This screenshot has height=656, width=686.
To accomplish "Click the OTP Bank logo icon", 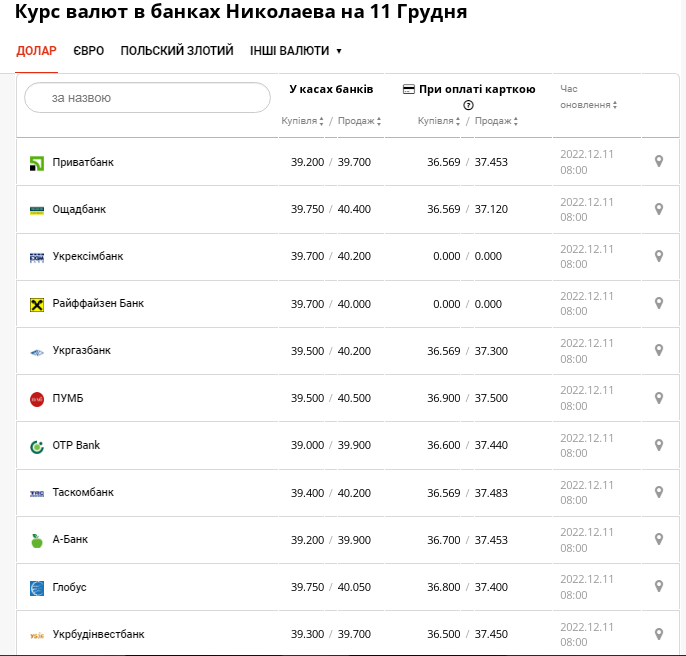I will click(37, 447).
